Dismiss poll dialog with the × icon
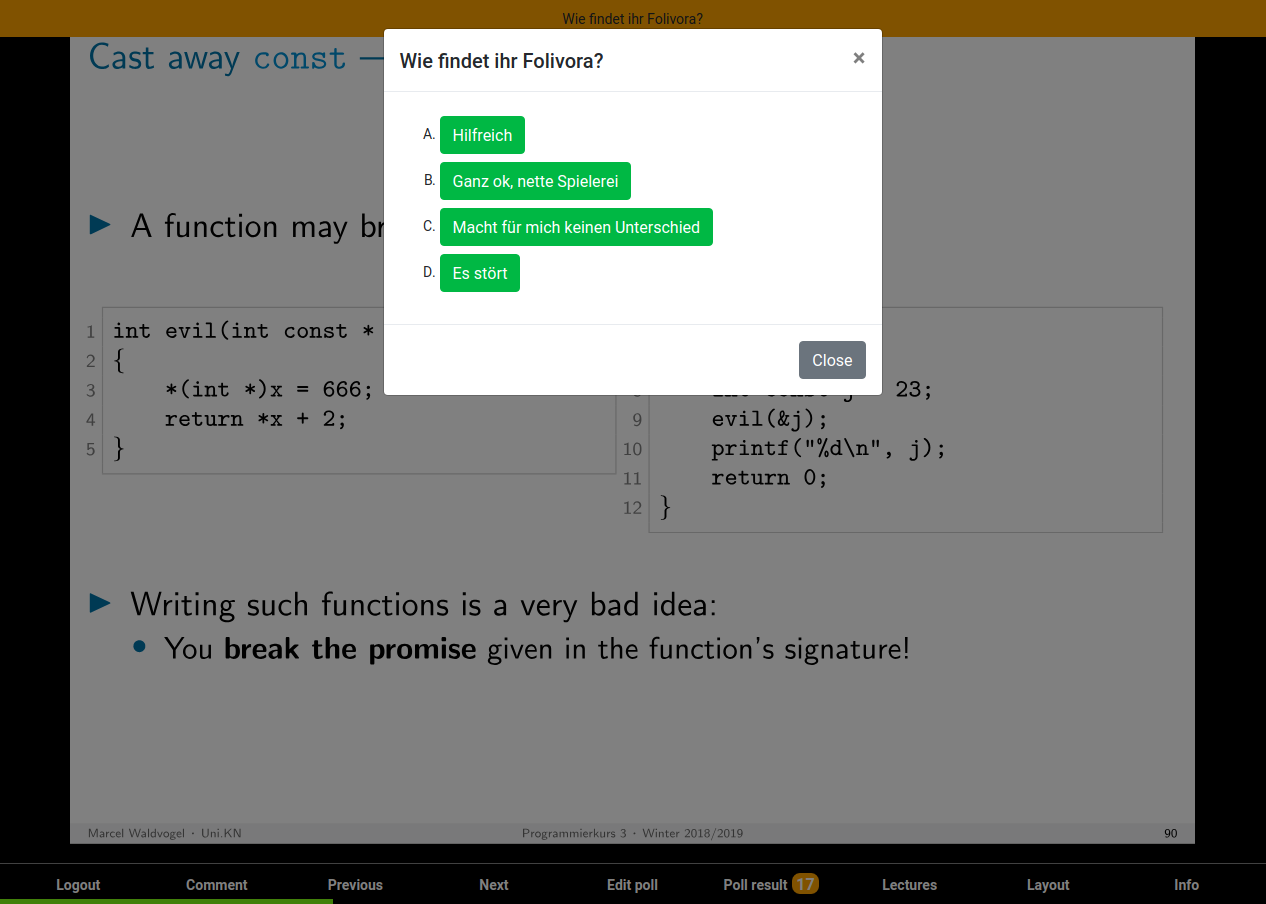 pos(858,58)
